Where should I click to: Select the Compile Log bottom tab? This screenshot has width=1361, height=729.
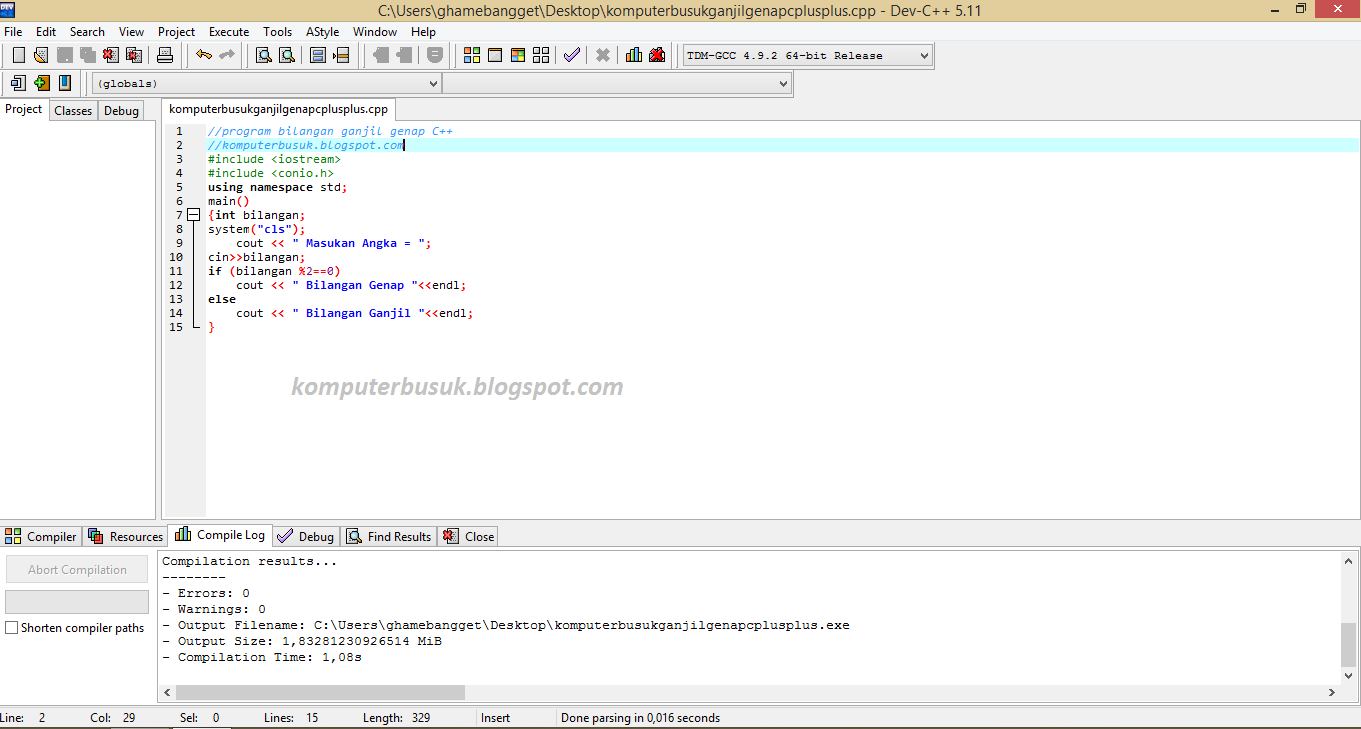coord(220,535)
